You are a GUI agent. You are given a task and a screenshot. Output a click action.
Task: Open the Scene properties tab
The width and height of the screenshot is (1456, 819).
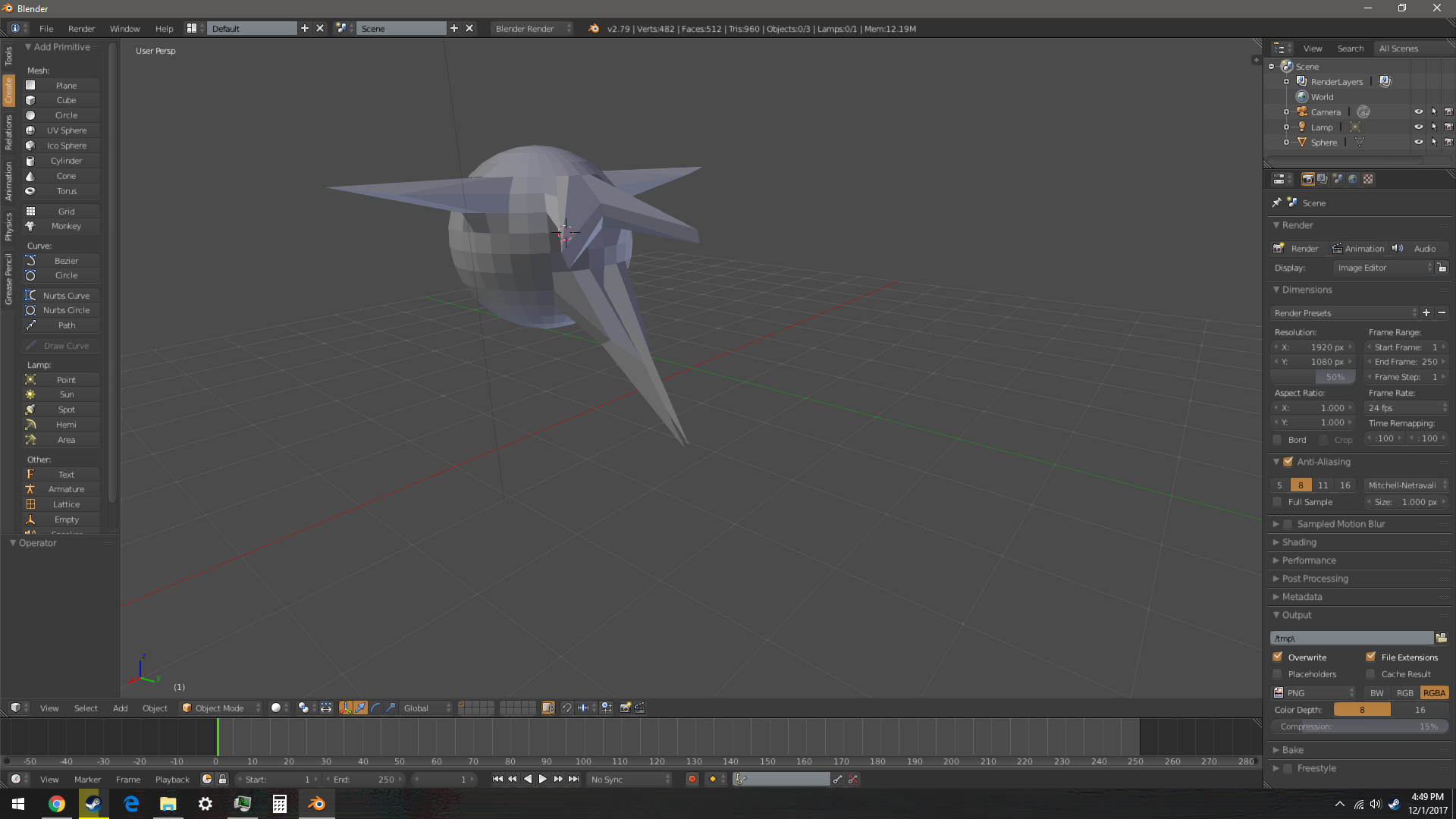click(x=1338, y=179)
